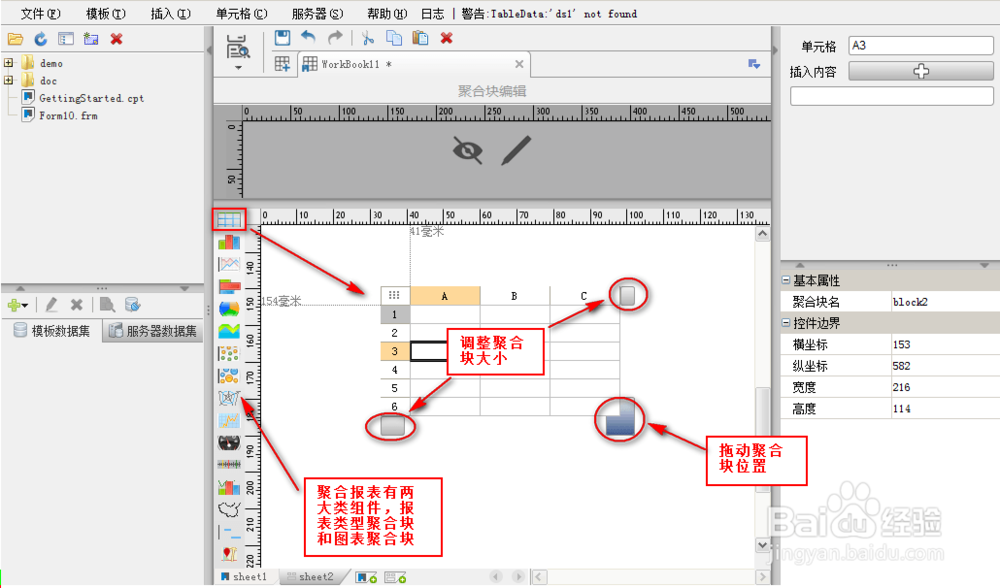The width and height of the screenshot is (1000, 588).
Task: Edit dataset with the pencil icon in the dataset toolbar
Action: 52,305
